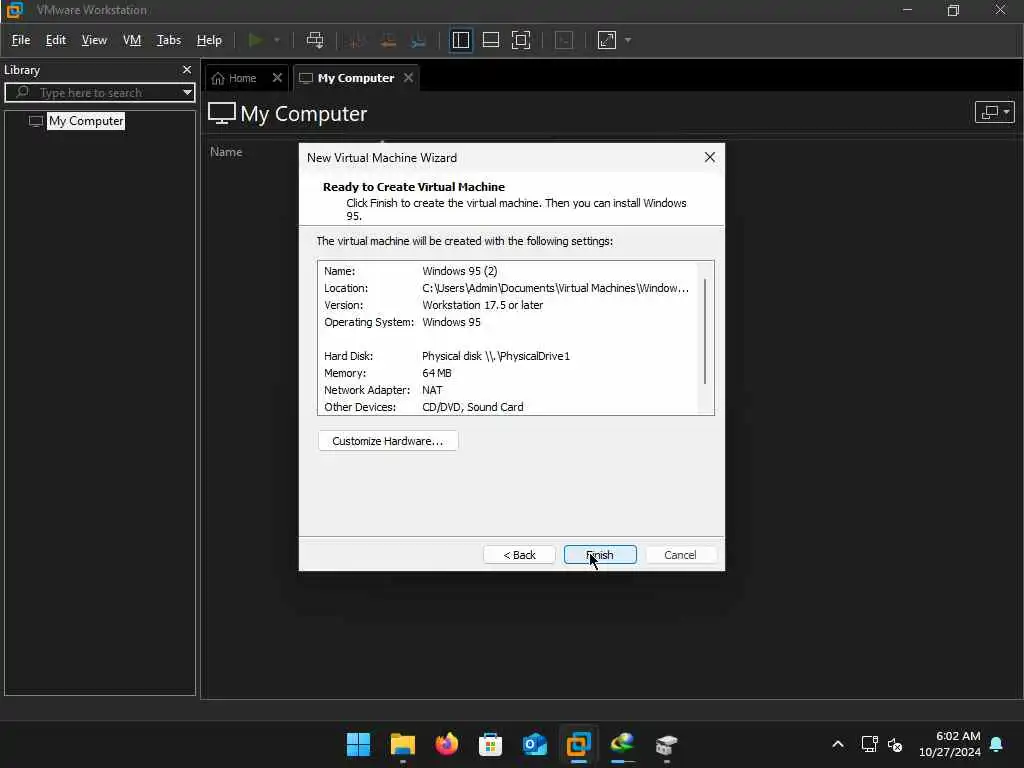Screen dimensions: 1024x768
Task: Cancel the New Virtual Machine Wizard
Action: tap(680, 554)
